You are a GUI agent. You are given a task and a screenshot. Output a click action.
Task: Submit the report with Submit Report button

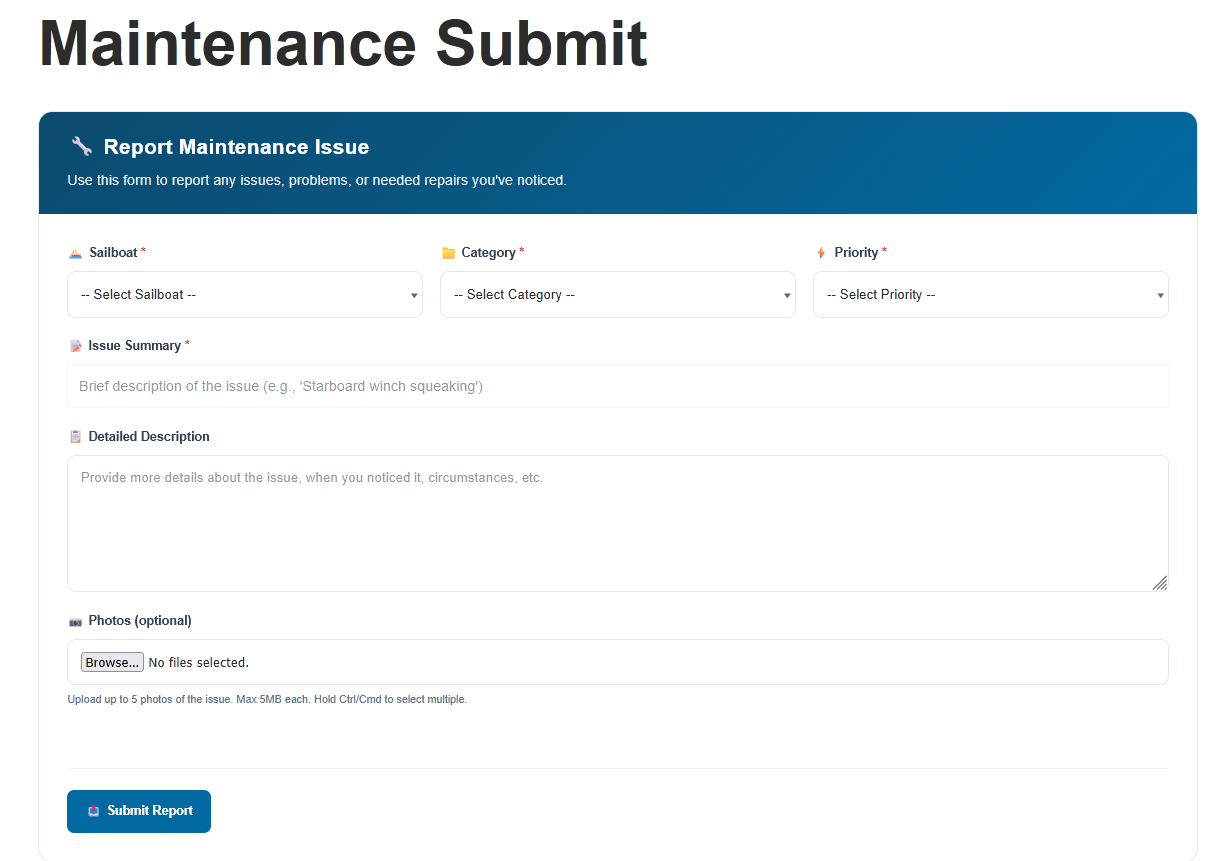(x=139, y=811)
